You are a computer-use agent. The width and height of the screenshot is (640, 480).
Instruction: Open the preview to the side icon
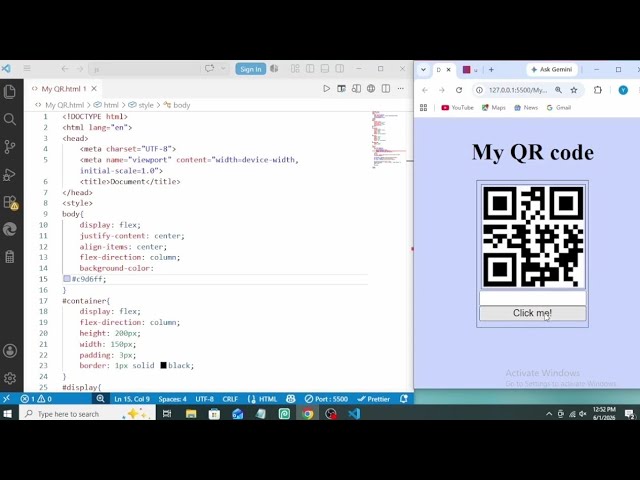tap(341, 89)
